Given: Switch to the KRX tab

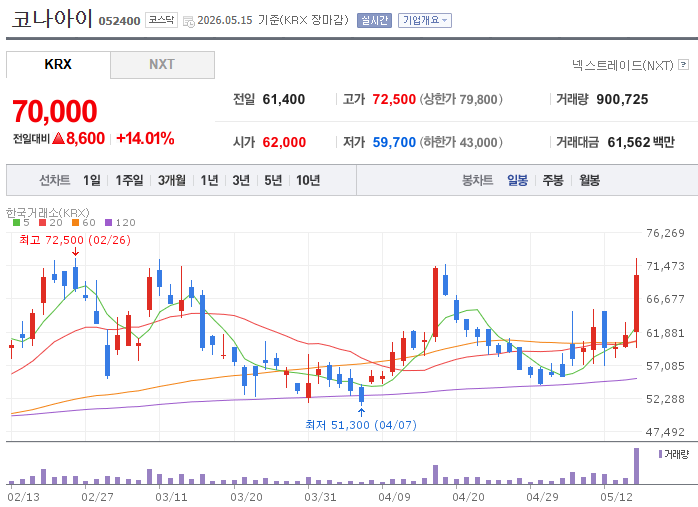Looking at the screenshot, I should pyautogui.click(x=58, y=64).
